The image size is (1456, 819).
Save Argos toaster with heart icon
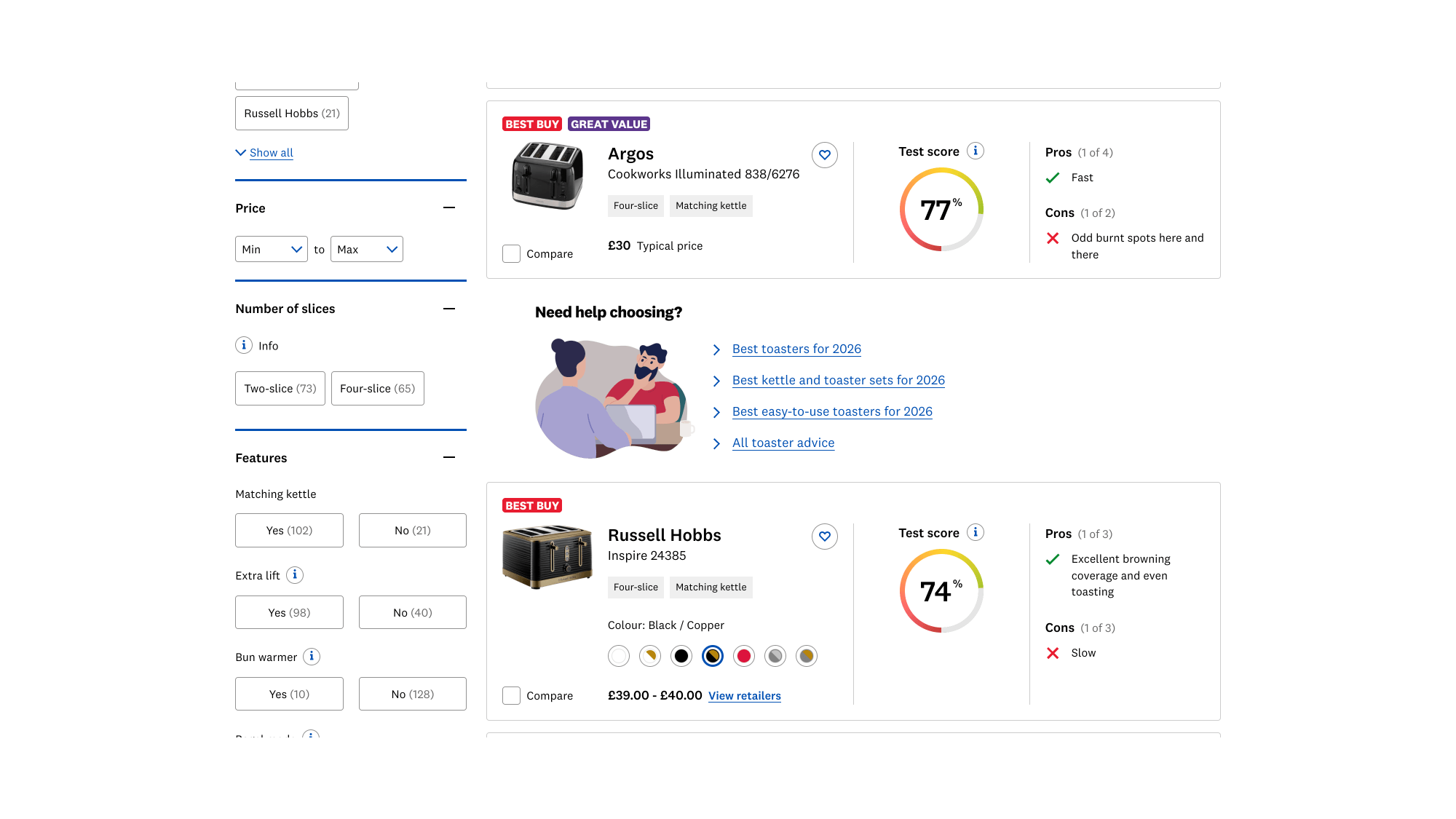[x=824, y=155]
